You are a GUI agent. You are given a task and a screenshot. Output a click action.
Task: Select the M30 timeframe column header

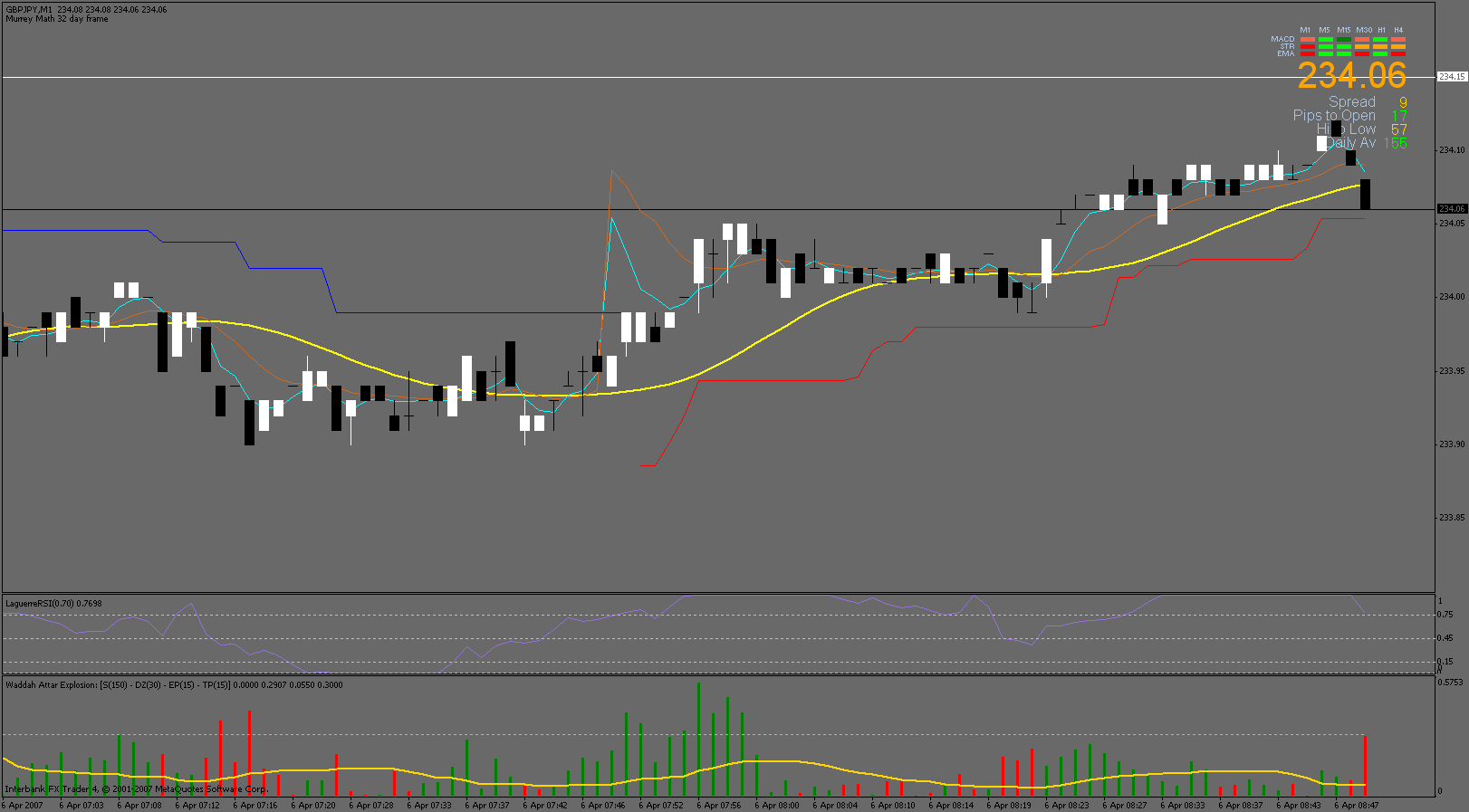1364,30
